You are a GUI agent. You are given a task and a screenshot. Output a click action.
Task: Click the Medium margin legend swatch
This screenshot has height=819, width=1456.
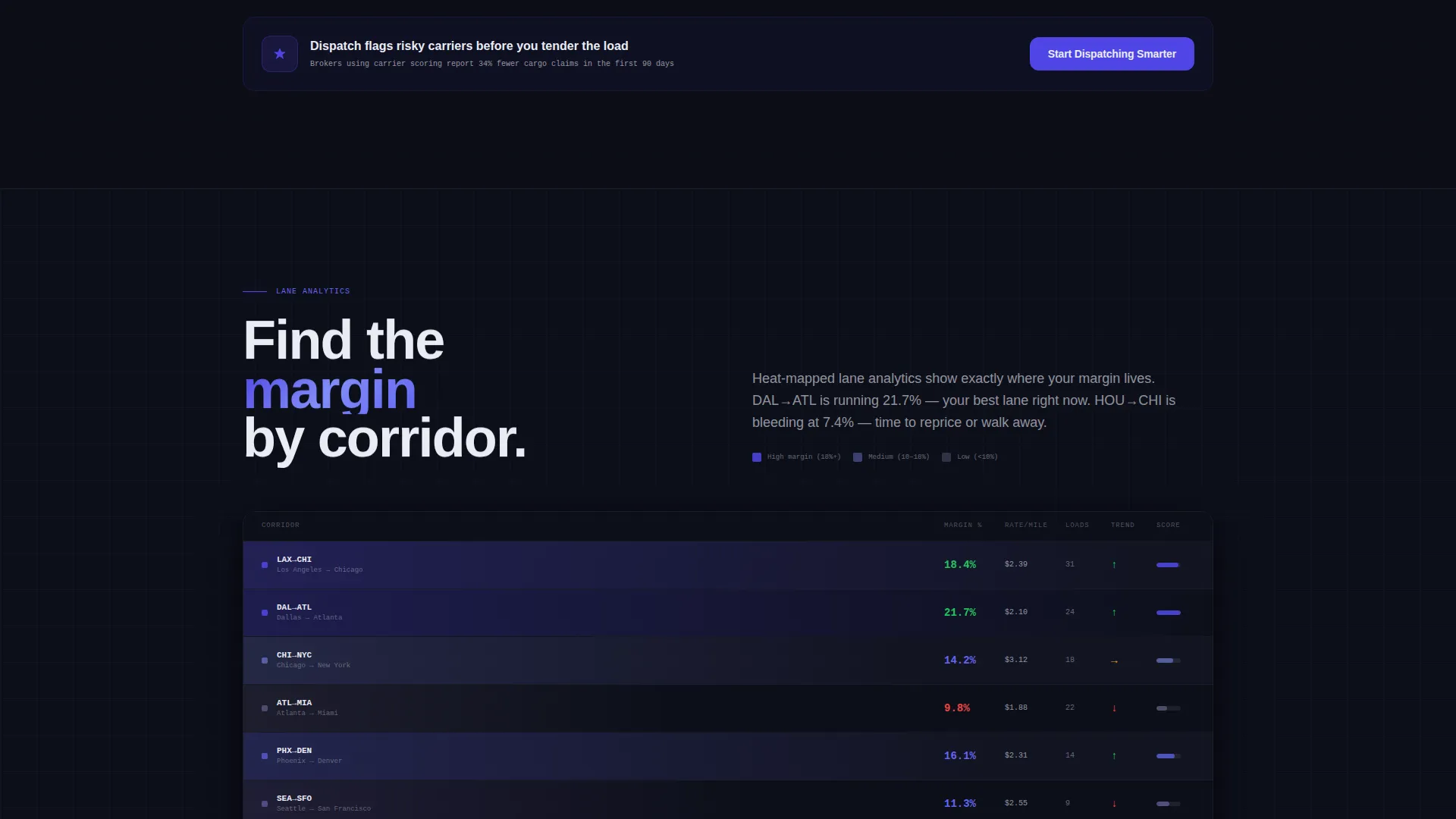(858, 457)
